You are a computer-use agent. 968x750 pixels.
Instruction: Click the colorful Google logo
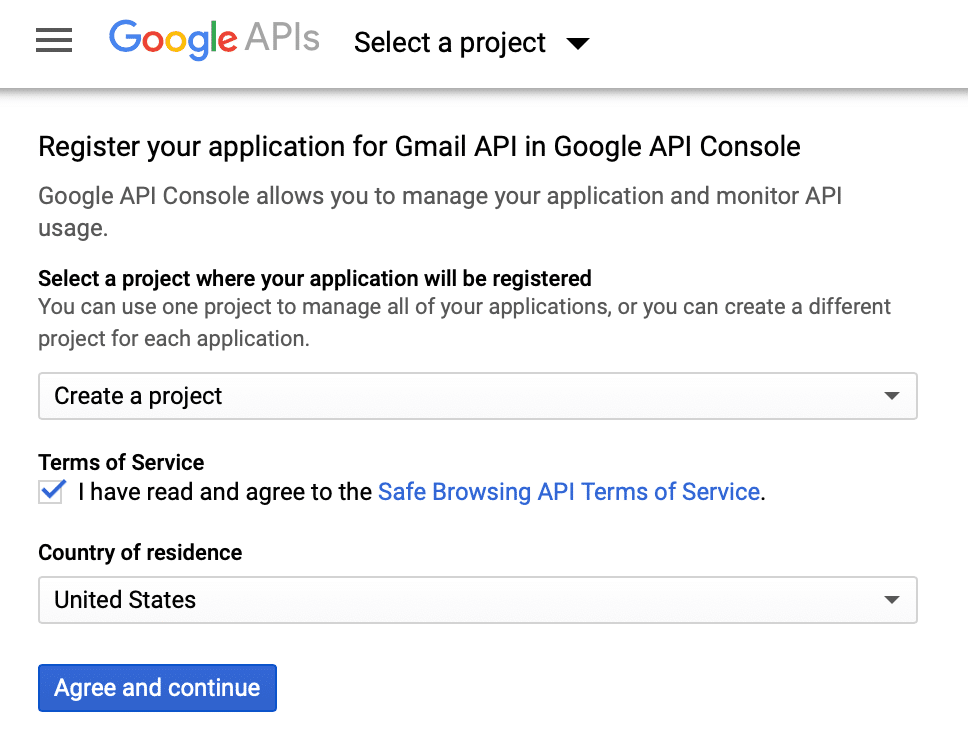click(172, 40)
